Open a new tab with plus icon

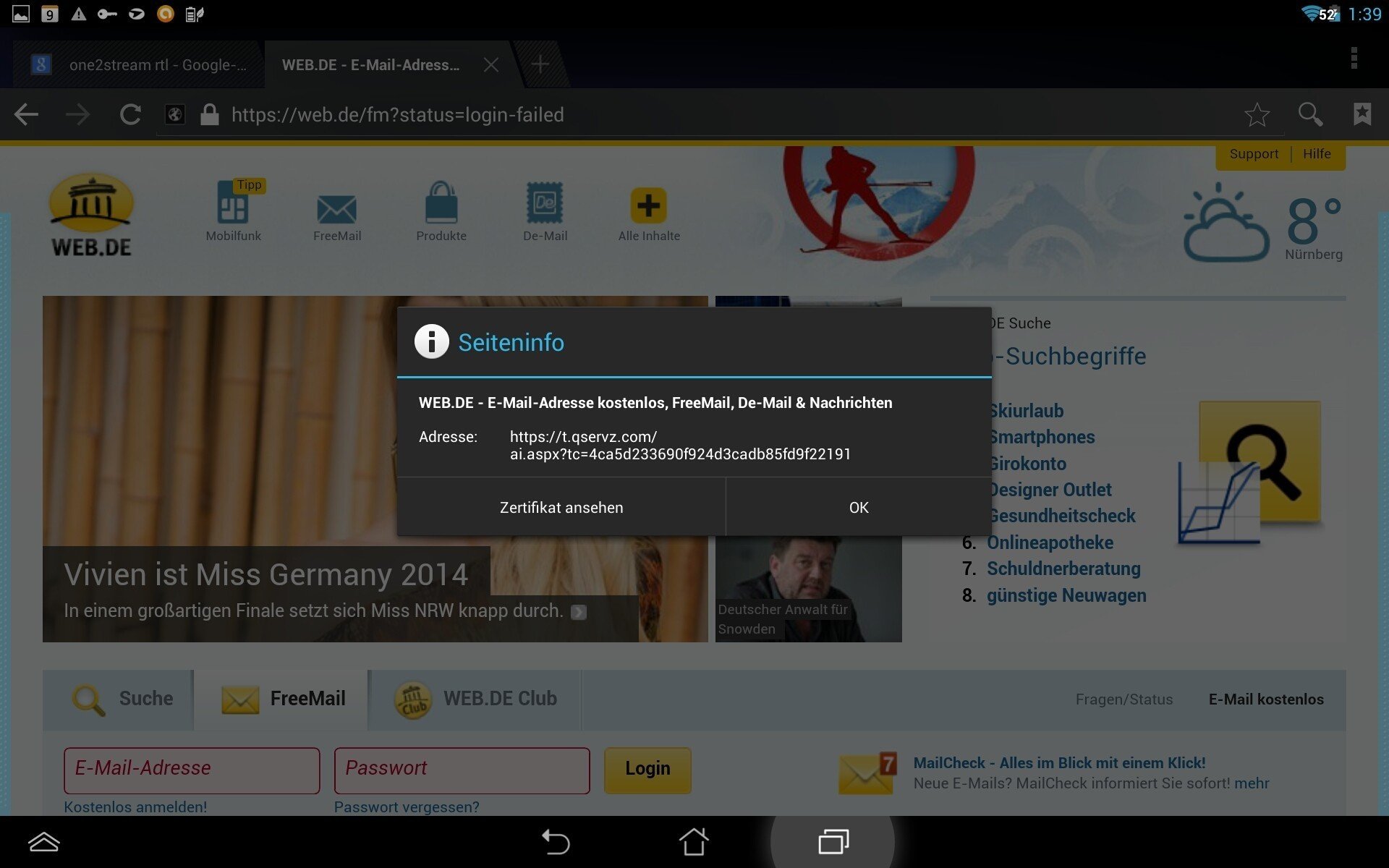(540, 64)
